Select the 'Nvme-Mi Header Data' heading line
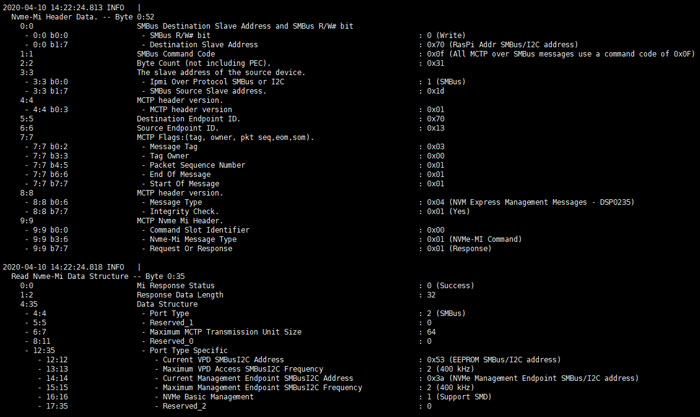This screenshot has width=700, height=417. (83, 17)
